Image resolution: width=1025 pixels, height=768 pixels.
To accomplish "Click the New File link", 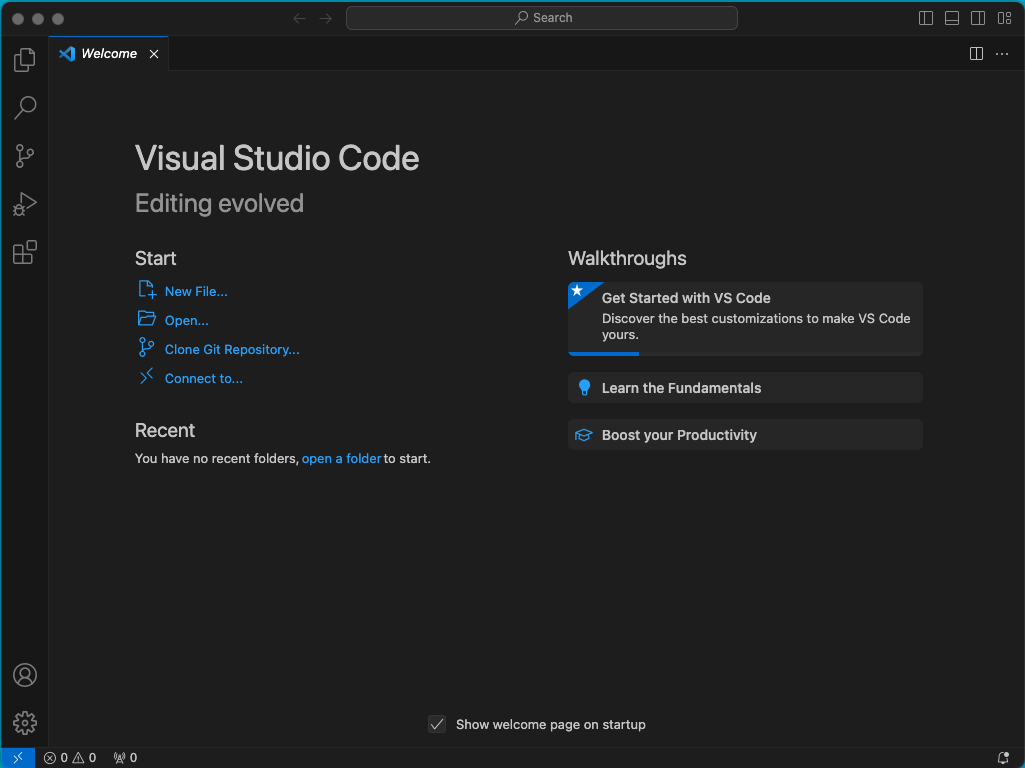I will coord(196,291).
